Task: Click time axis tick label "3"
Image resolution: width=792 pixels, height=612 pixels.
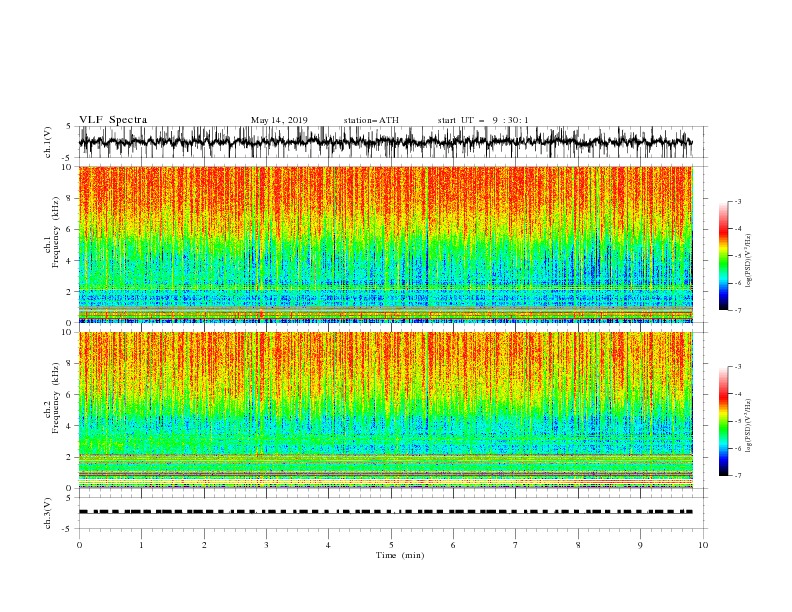Action: (266, 545)
